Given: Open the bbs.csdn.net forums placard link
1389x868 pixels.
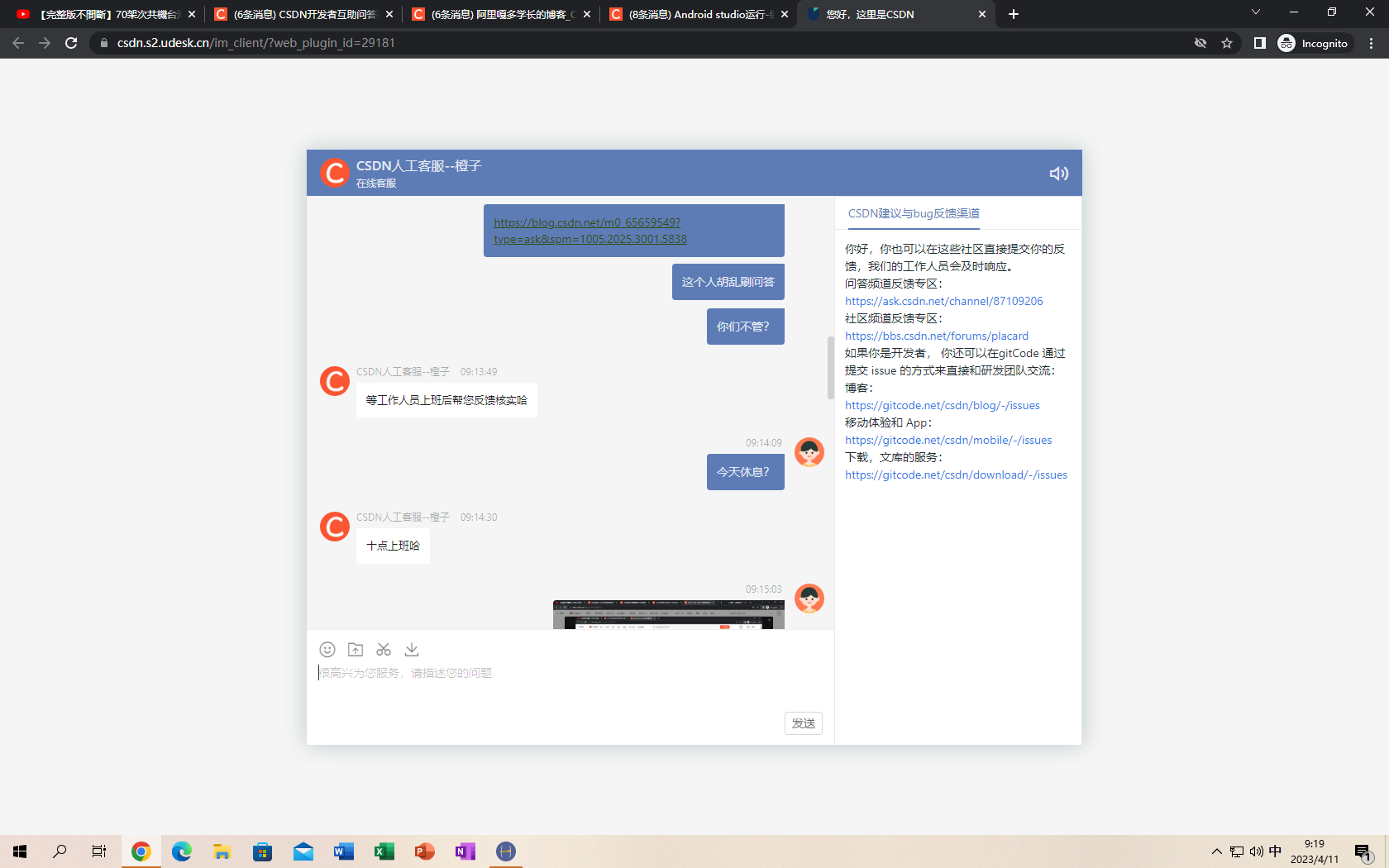Looking at the screenshot, I should tap(937, 336).
